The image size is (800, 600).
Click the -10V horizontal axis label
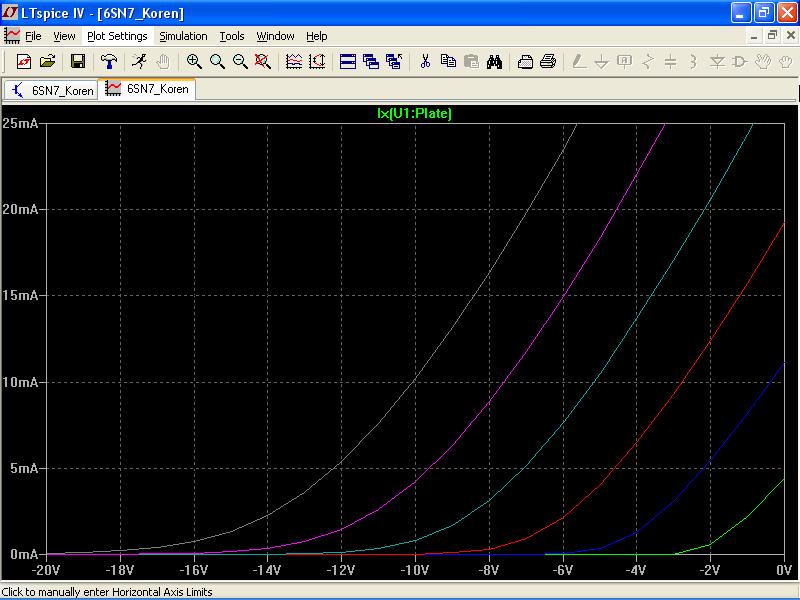414,570
